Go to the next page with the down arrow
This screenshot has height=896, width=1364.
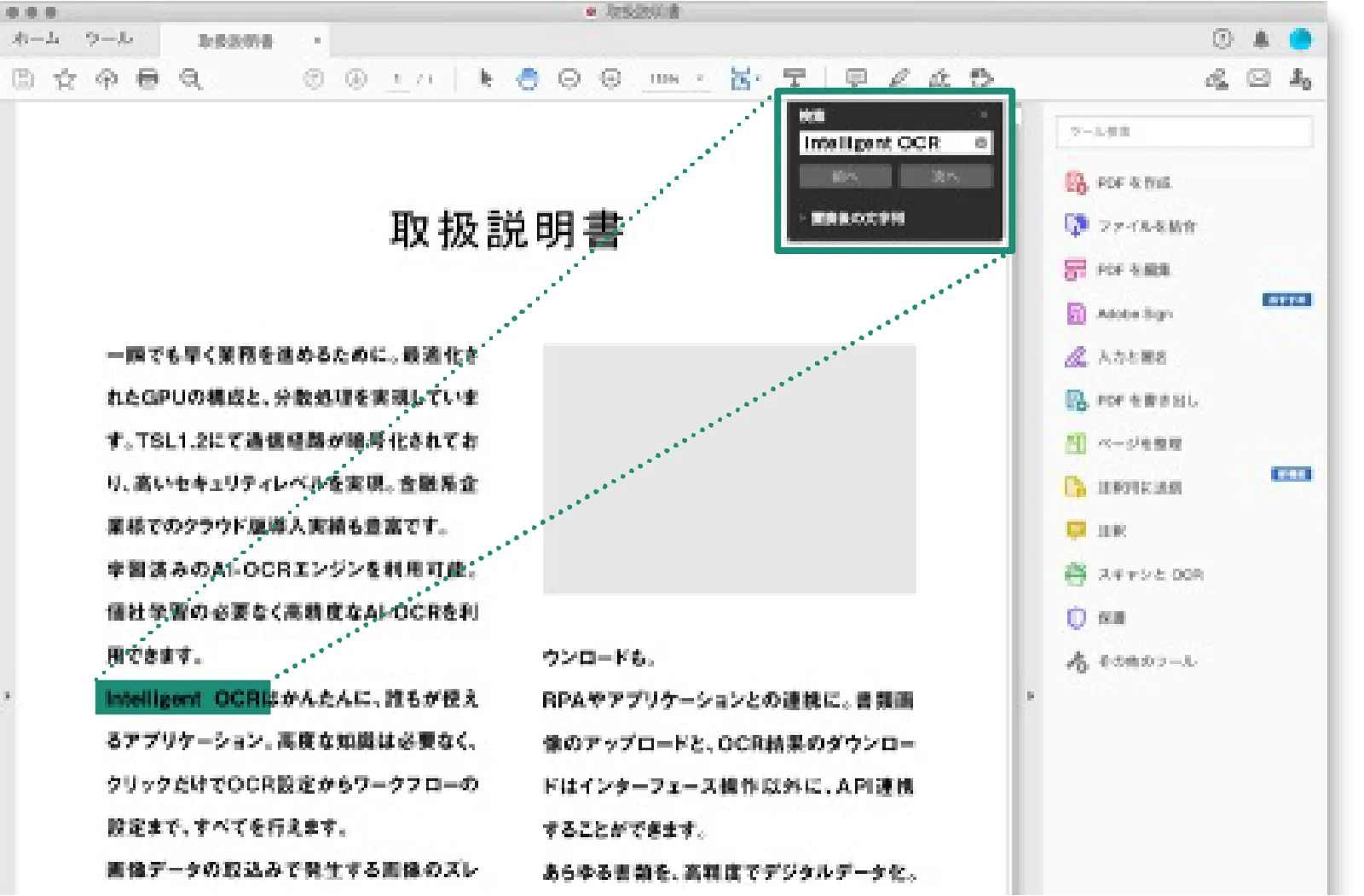point(356,79)
